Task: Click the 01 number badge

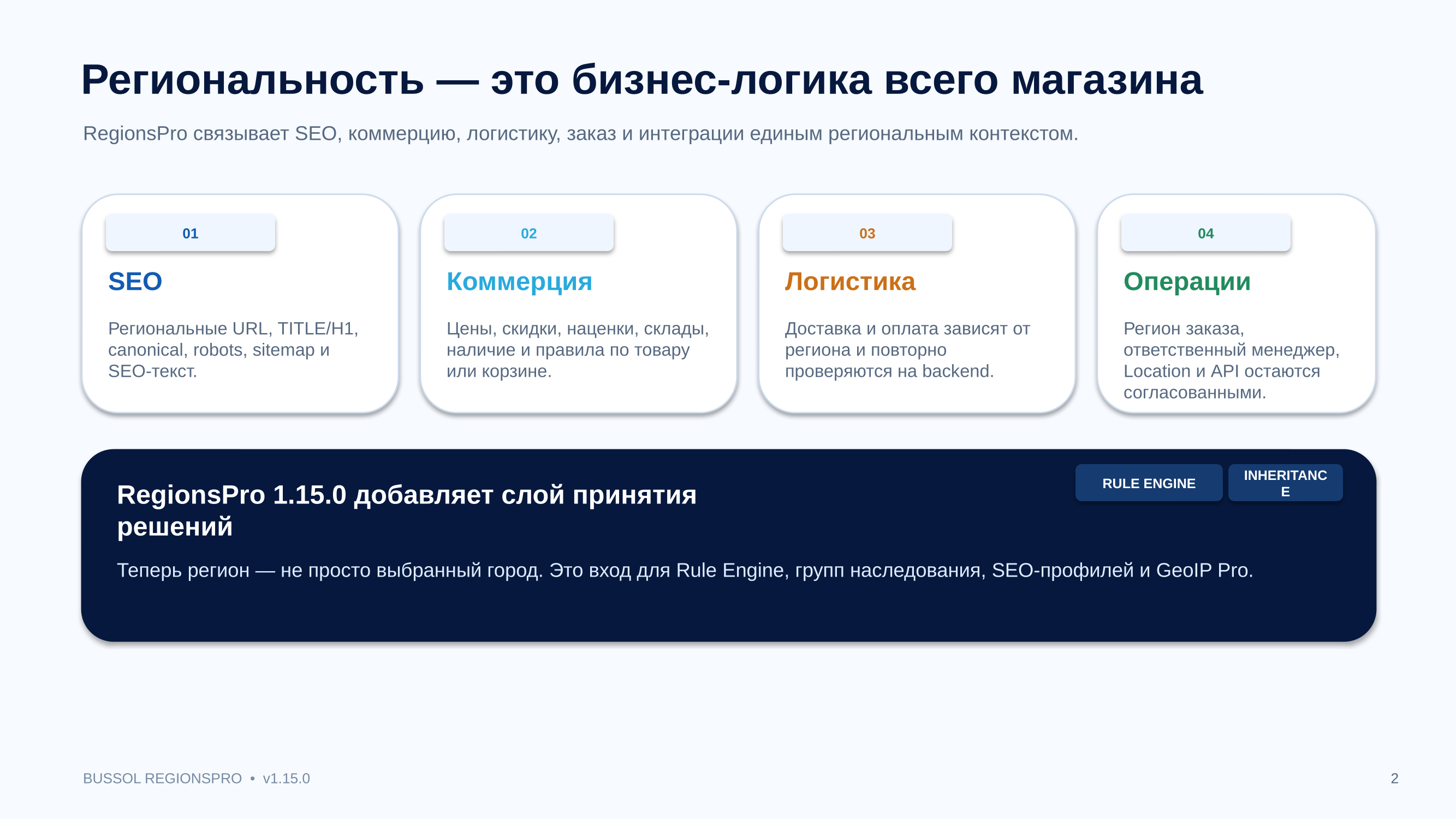Action: point(191,233)
